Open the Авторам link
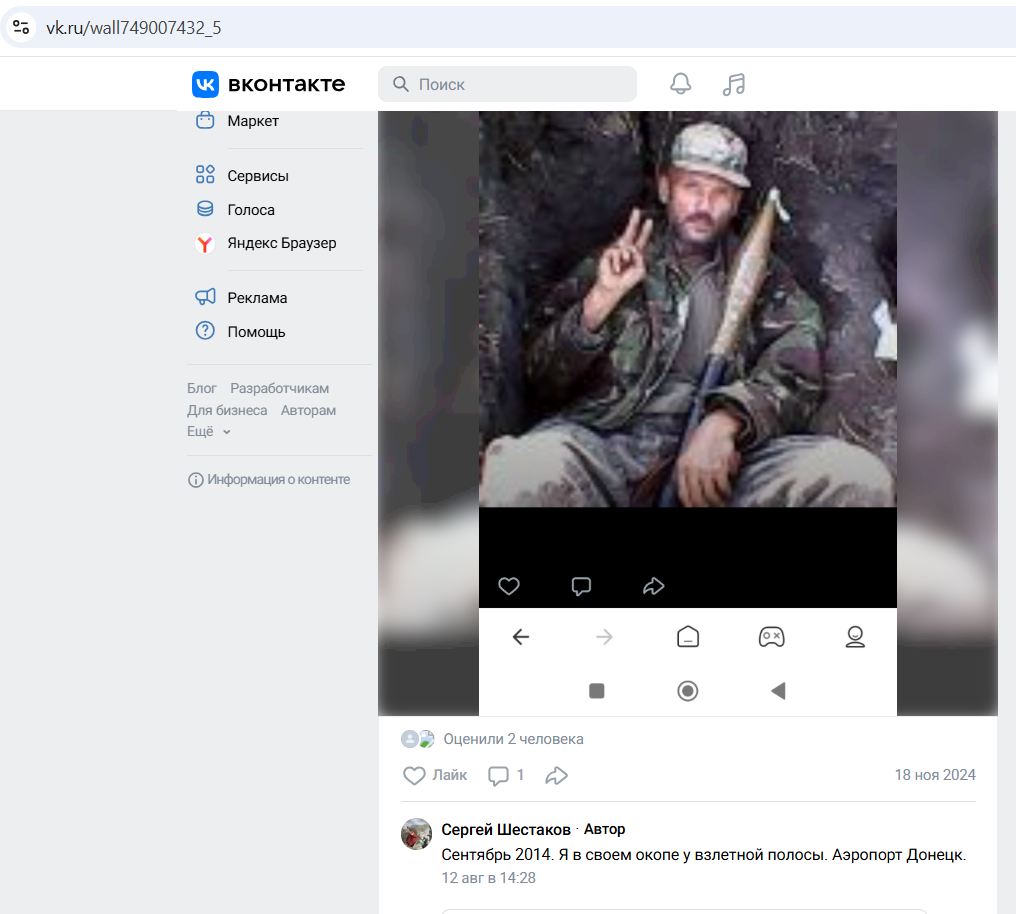 coord(308,410)
